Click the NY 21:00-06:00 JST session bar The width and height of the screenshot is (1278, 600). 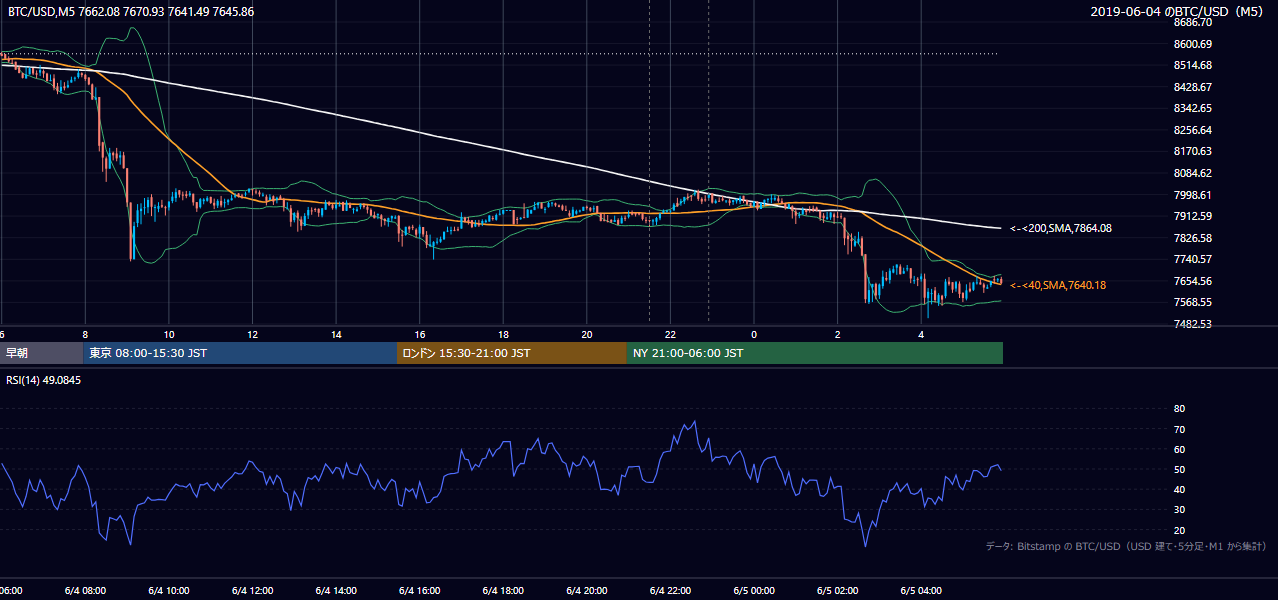coord(815,353)
